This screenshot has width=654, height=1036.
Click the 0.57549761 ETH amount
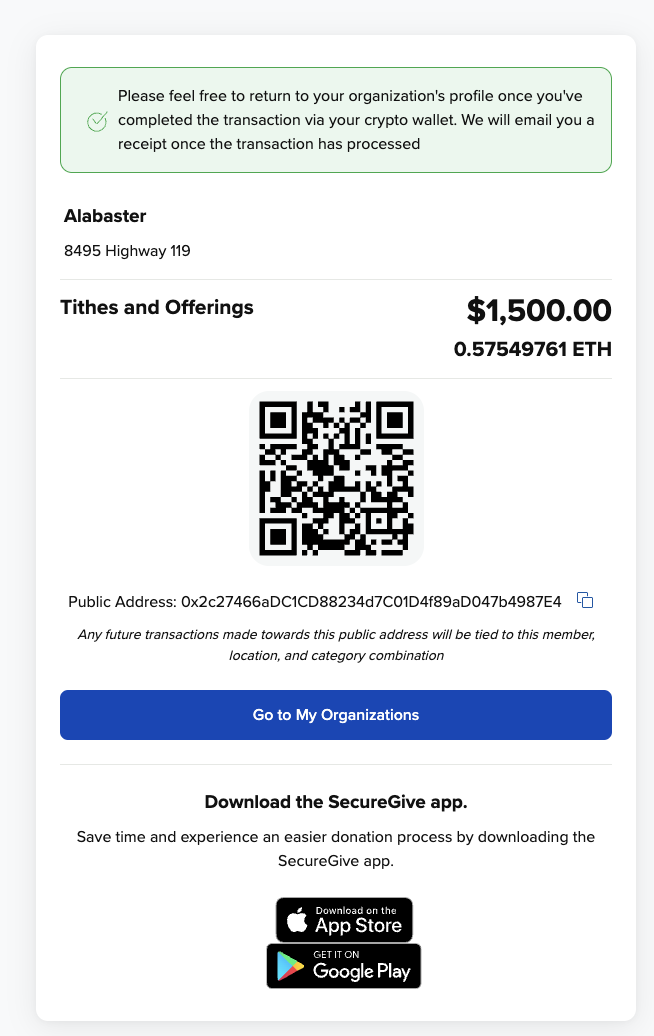532,349
